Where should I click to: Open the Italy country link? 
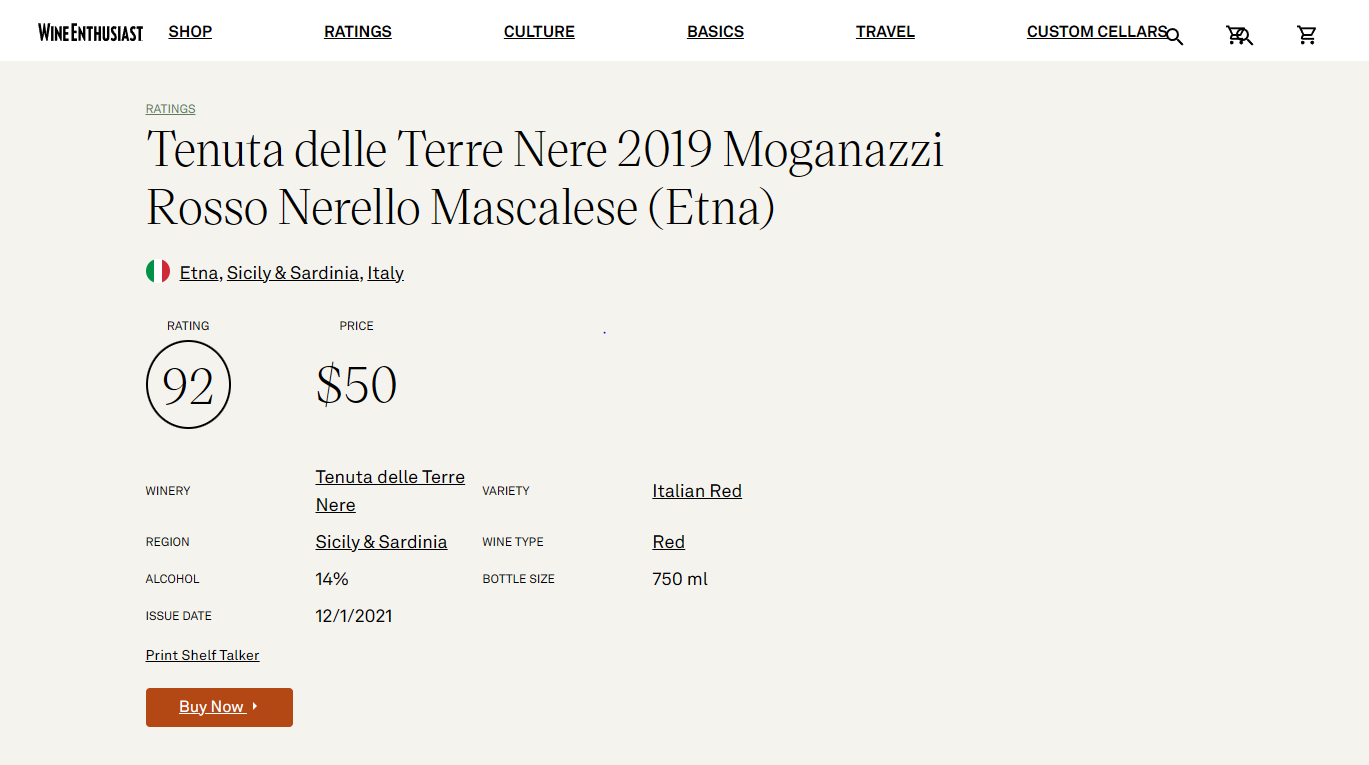[x=385, y=273]
